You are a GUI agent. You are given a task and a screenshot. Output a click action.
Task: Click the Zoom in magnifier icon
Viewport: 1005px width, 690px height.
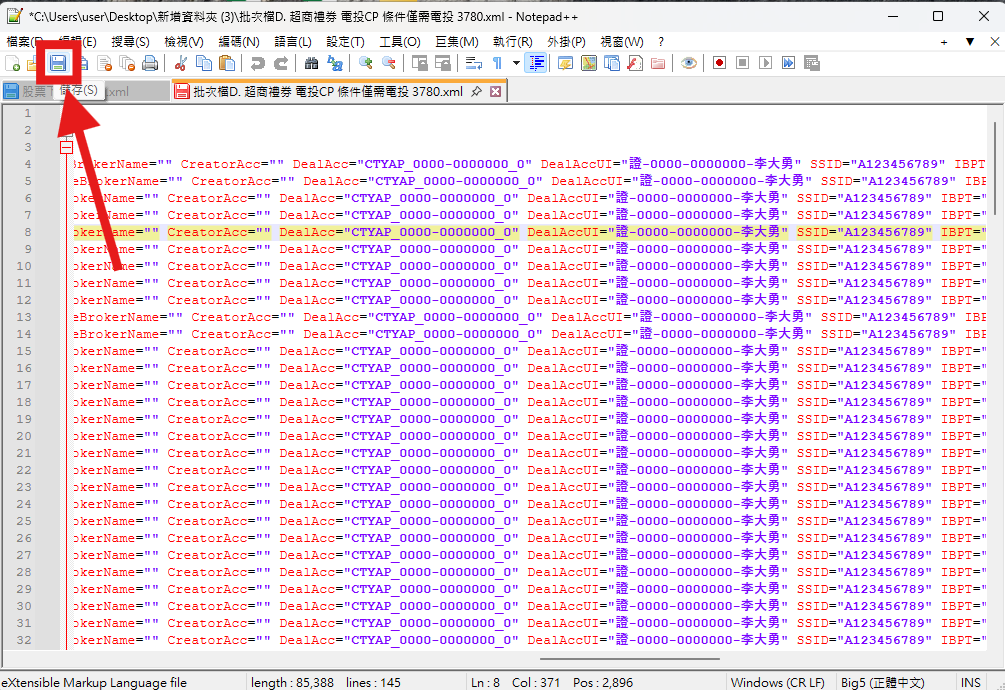click(366, 63)
